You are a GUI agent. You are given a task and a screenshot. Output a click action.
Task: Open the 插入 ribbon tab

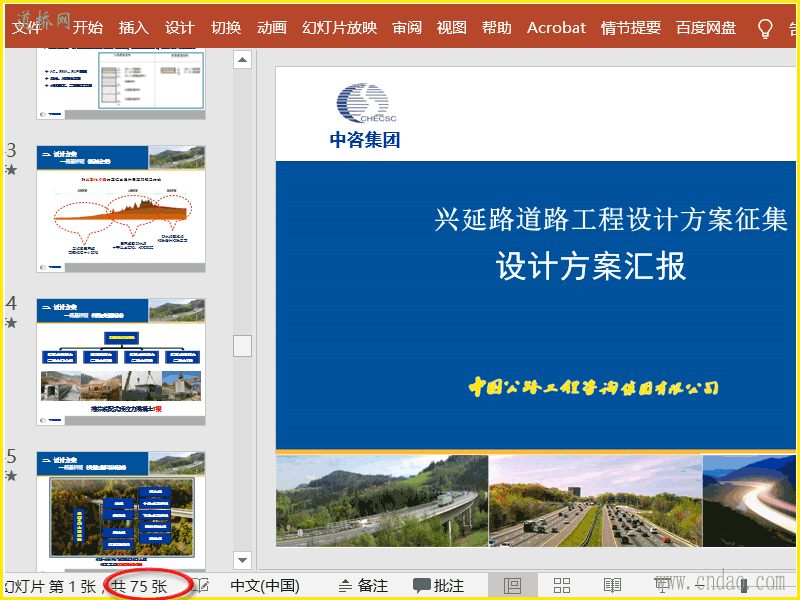(134, 28)
